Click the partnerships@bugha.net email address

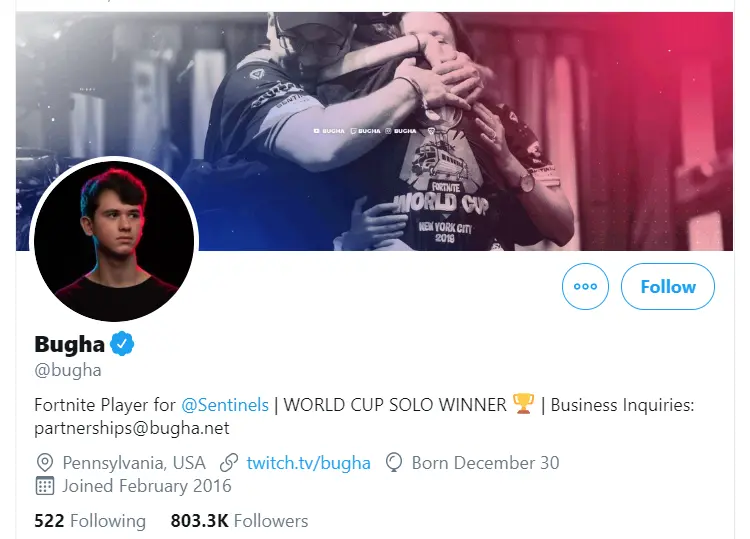132,428
